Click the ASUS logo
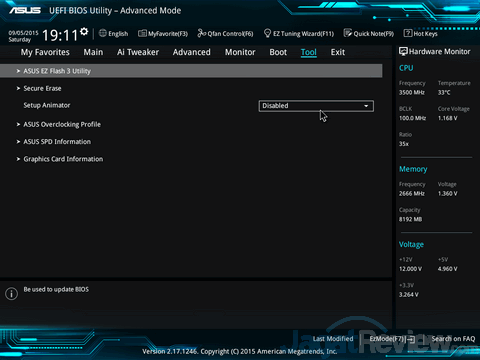The height and width of the screenshot is (360, 480). [x=25, y=10]
